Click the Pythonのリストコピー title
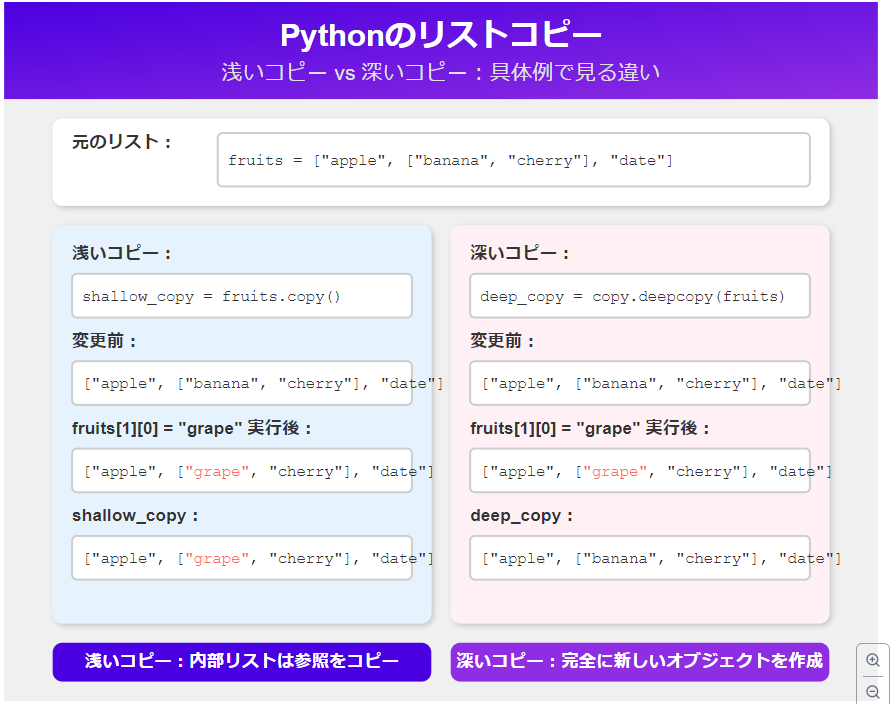 (x=441, y=36)
